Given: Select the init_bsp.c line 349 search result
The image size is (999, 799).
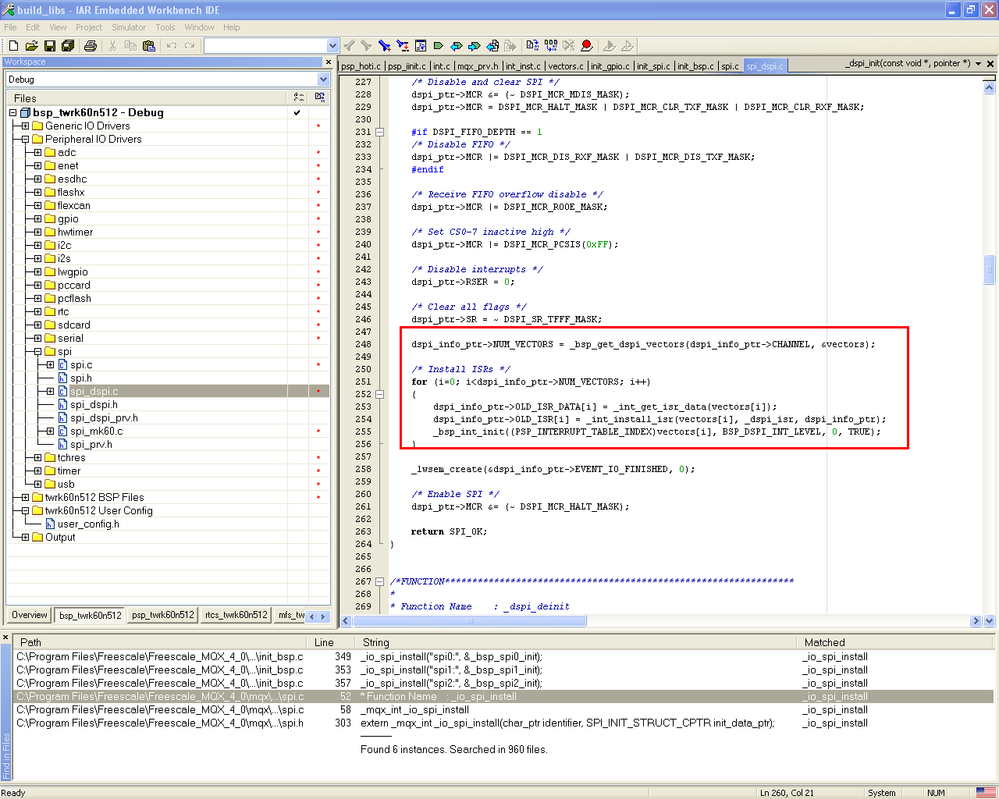Looking at the screenshot, I should click(503, 657).
